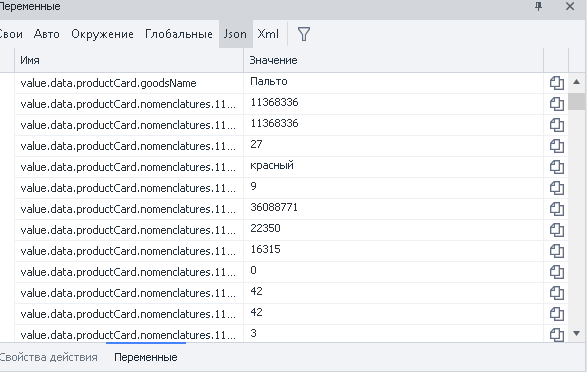
Task: Copy value in the Пальто row
Action: pyautogui.click(x=556, y=83)
